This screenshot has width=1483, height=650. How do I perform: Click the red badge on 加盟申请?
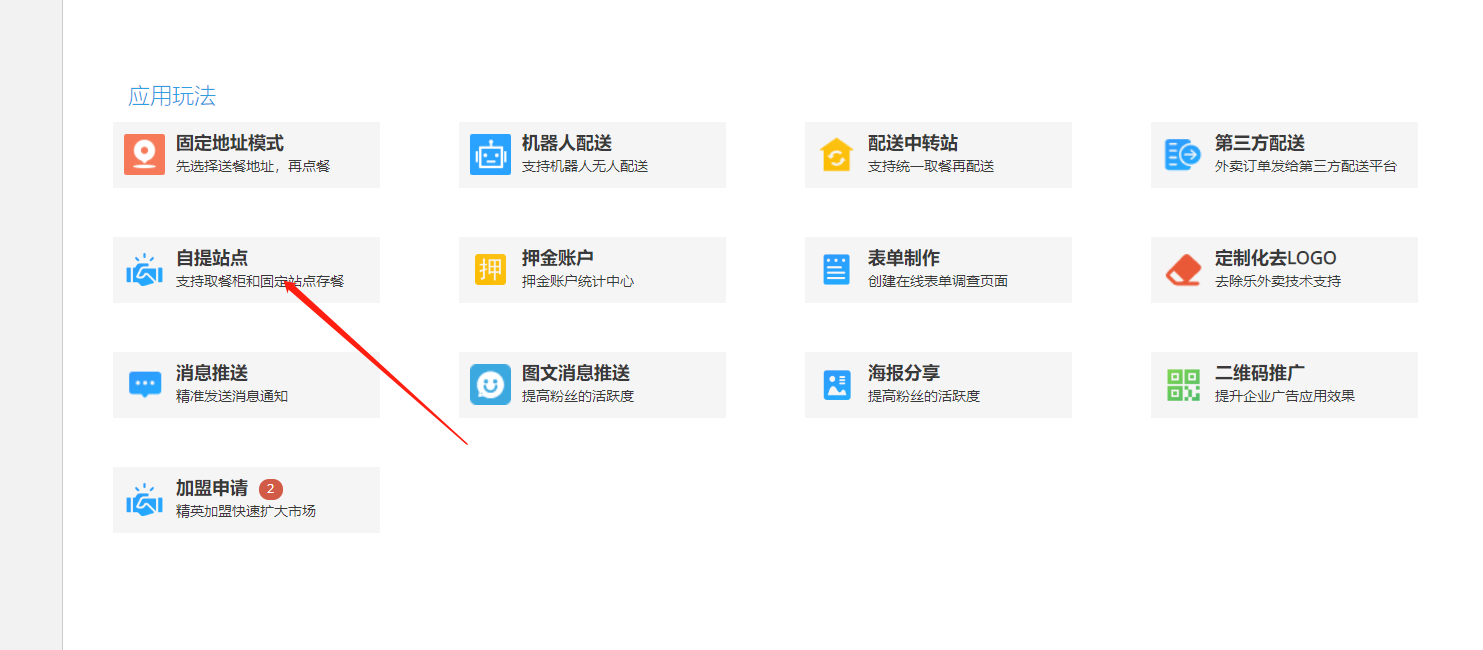270,489
